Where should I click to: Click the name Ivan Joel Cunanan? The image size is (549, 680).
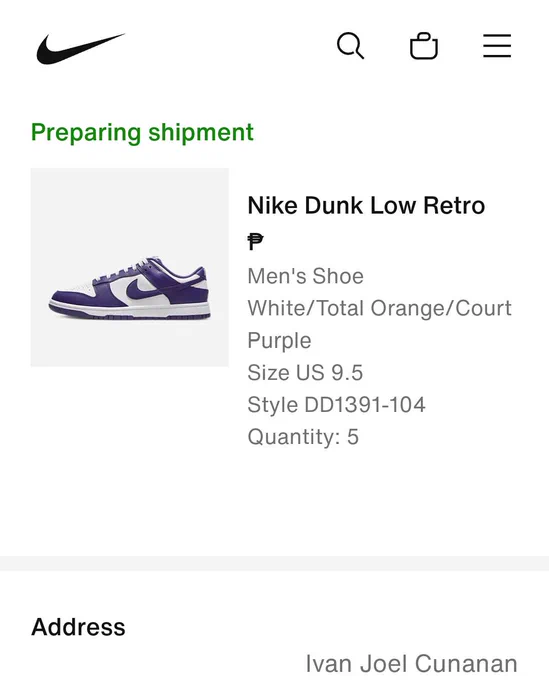tap(412, 664)
